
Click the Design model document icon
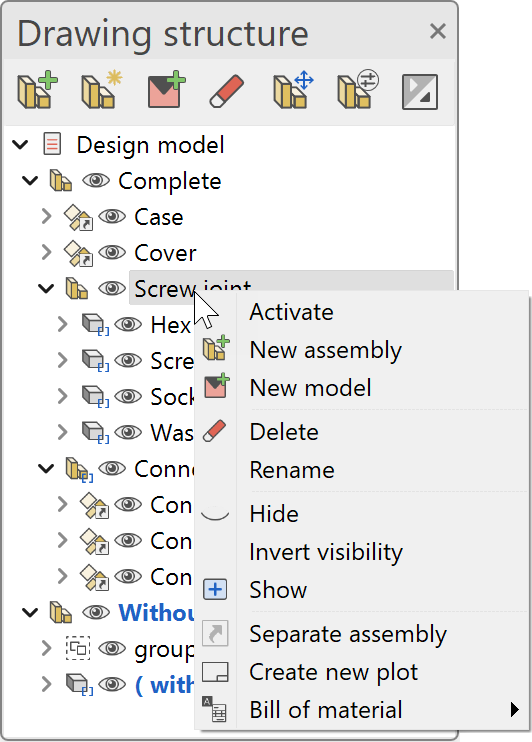point(52,144)
